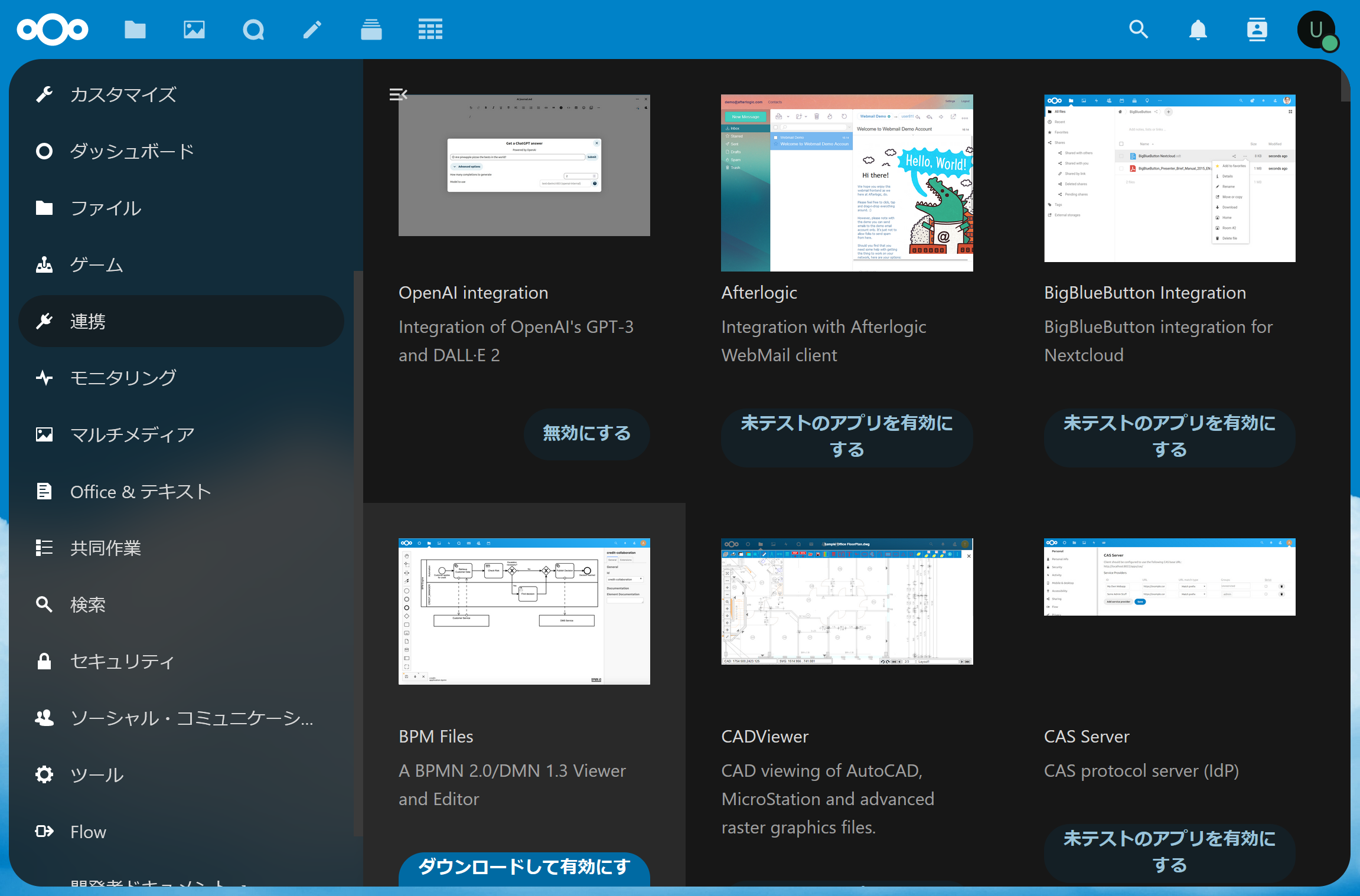The image size is (1360, 896).
Task: Click the CAS Server title
Action: pos(1087,737)
